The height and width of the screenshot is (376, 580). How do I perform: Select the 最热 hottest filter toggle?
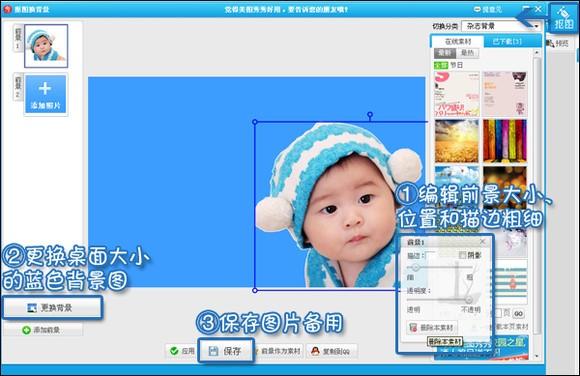coord(467,53)
